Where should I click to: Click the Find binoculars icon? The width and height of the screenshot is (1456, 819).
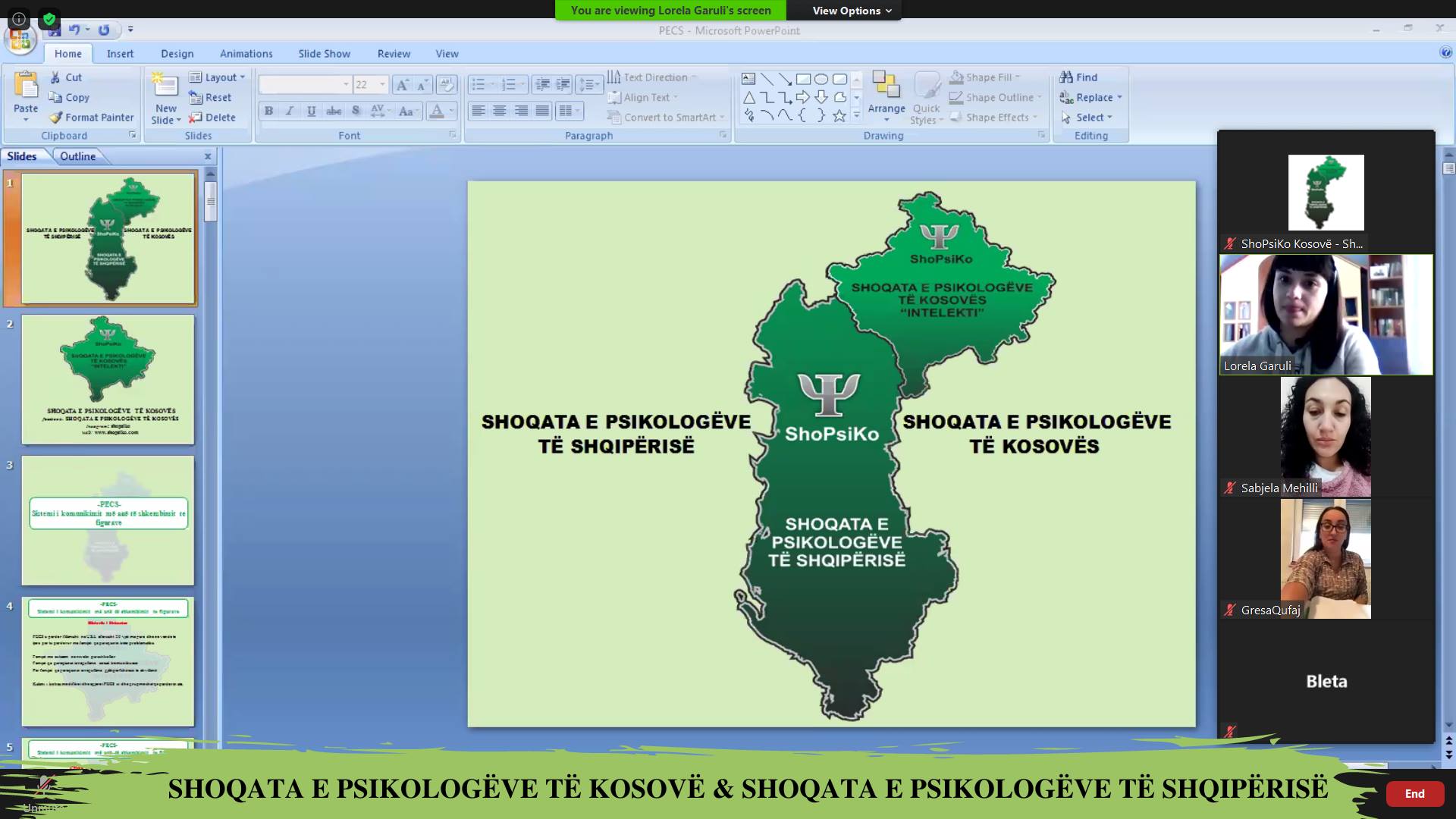[1066, 77]
